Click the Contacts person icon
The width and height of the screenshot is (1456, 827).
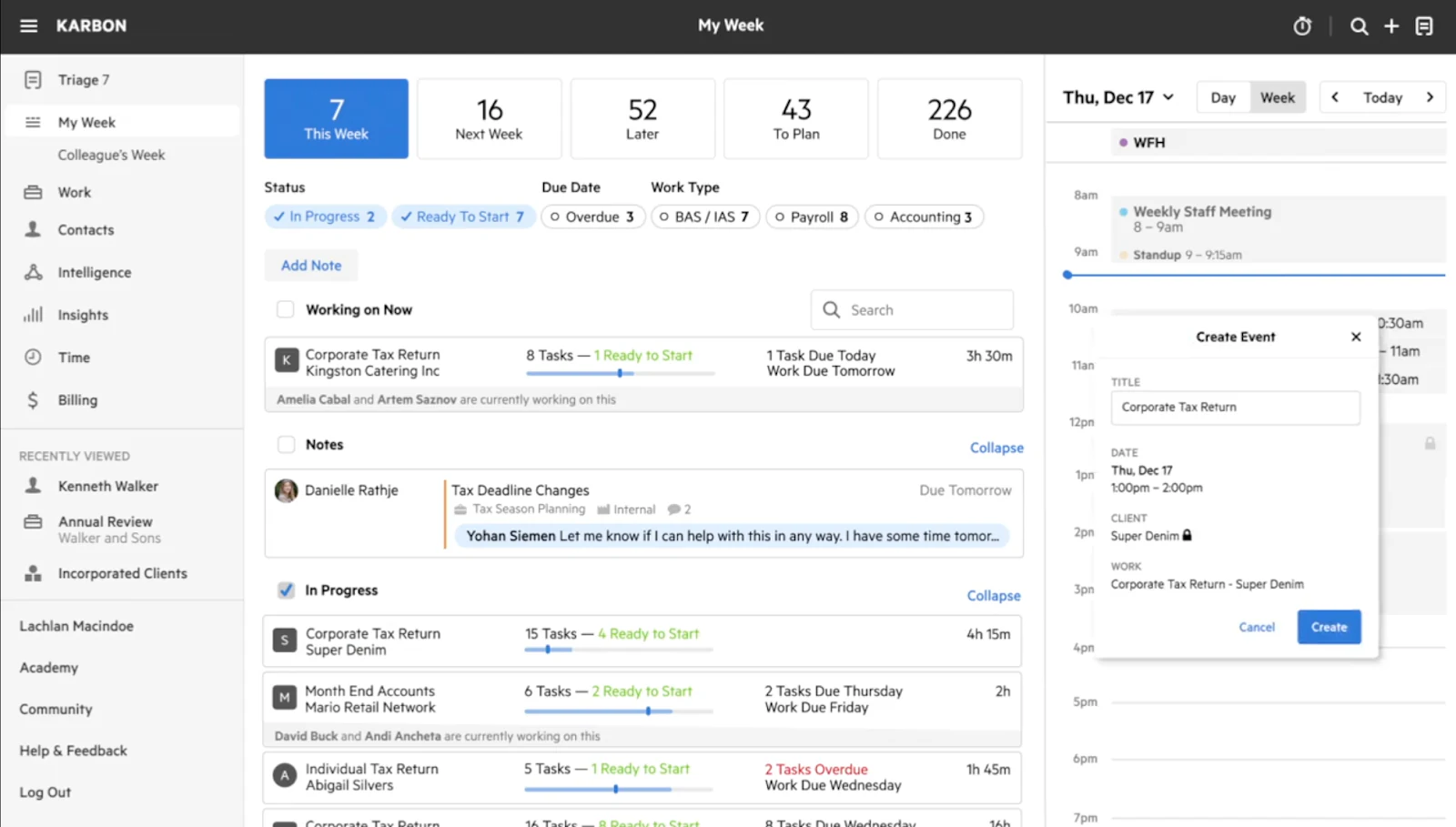[x=33, y=229]
